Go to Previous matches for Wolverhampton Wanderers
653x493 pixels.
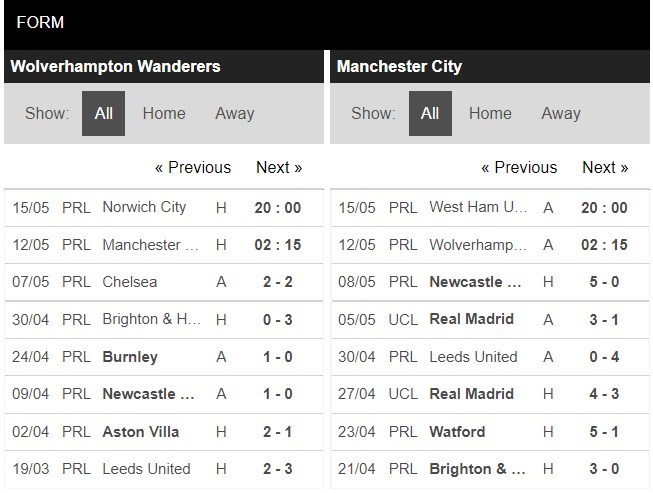click(x=193, y=167)
